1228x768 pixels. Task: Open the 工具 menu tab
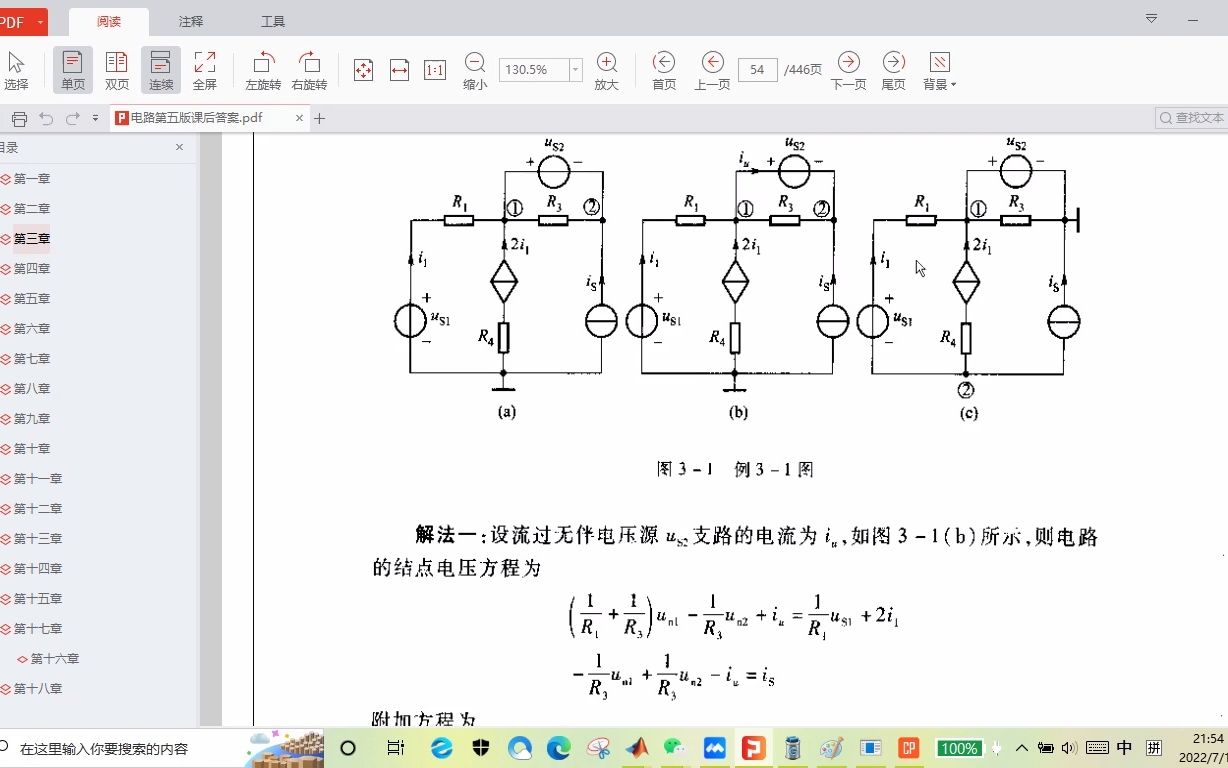(272, 20)
